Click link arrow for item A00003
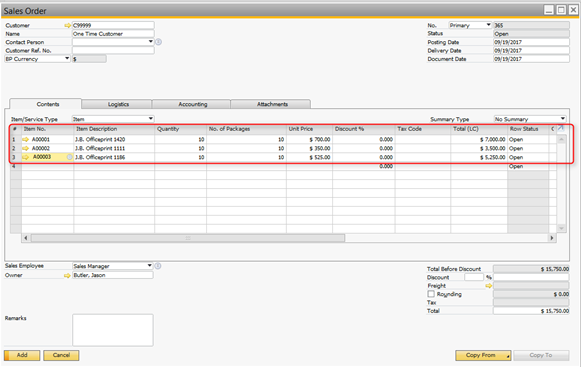 coord(26,158)
